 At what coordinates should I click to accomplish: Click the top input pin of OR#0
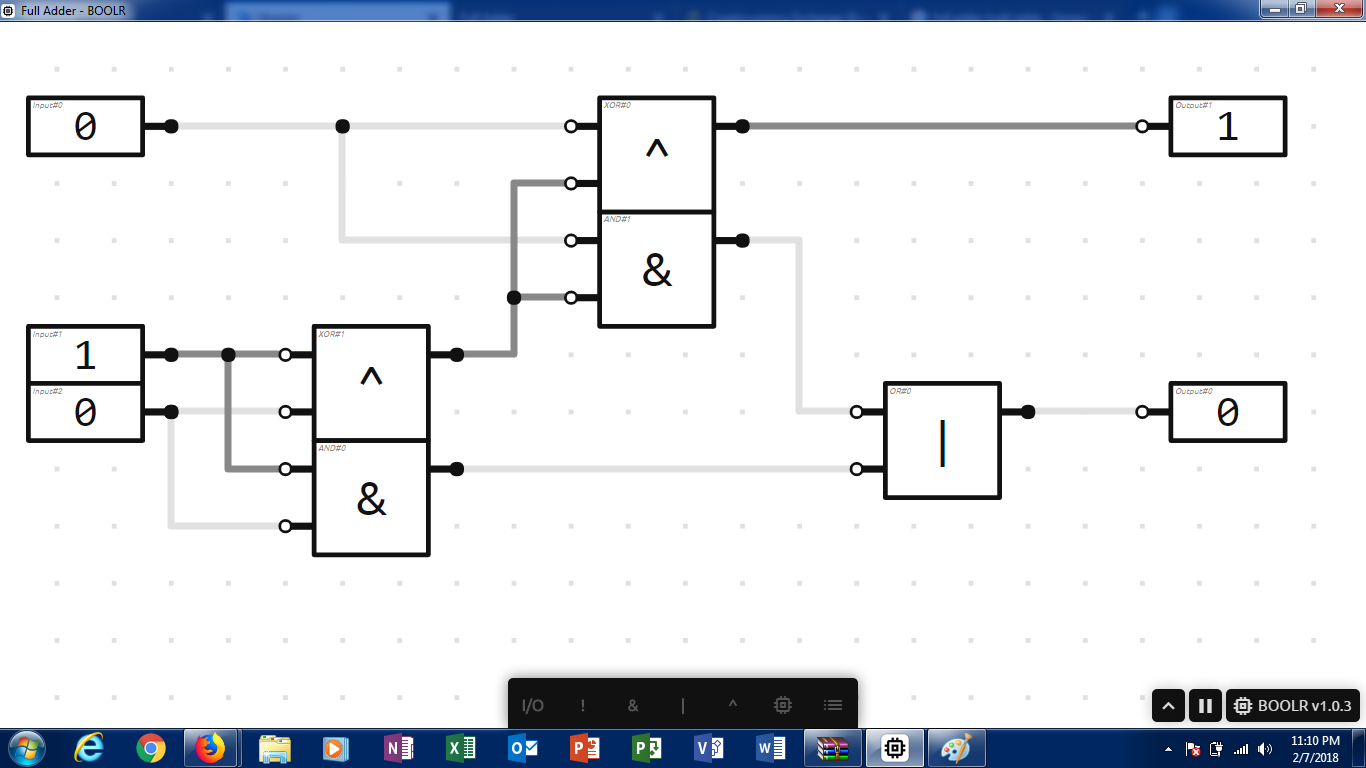pyautogui.click(x=856, y=411)
